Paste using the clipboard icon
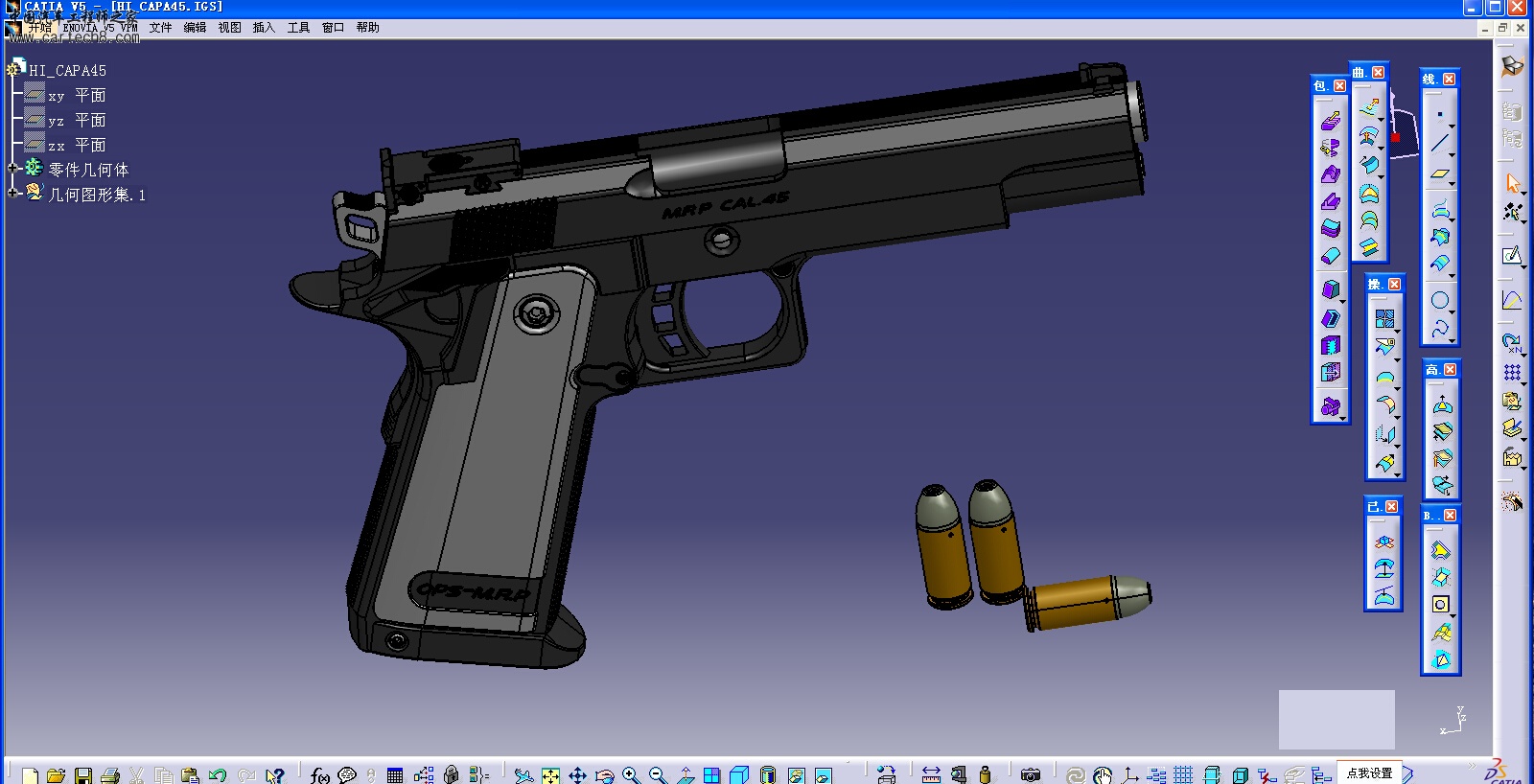 pos(190,775)
